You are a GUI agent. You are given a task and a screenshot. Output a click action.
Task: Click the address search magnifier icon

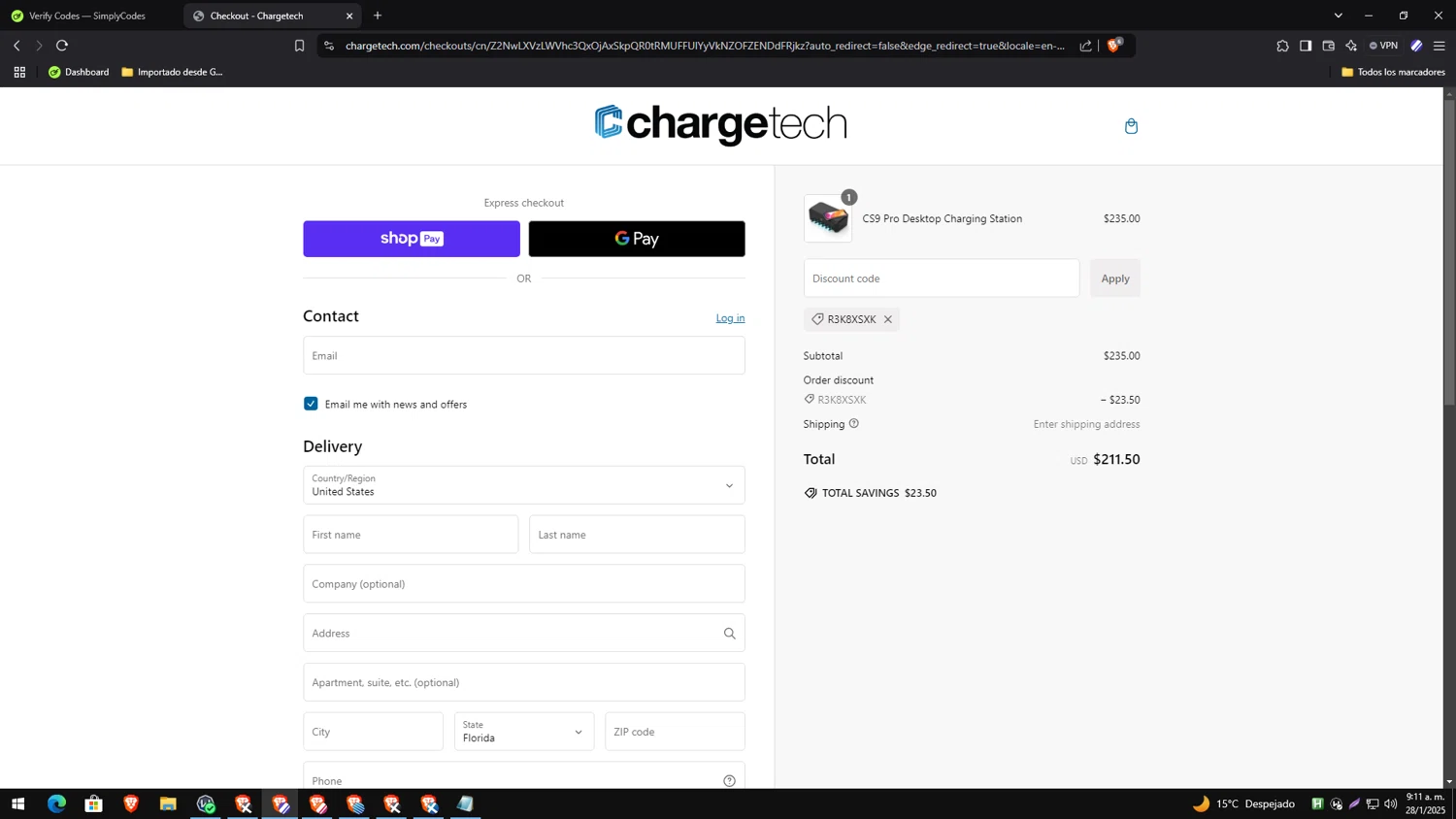click(729, 634)
